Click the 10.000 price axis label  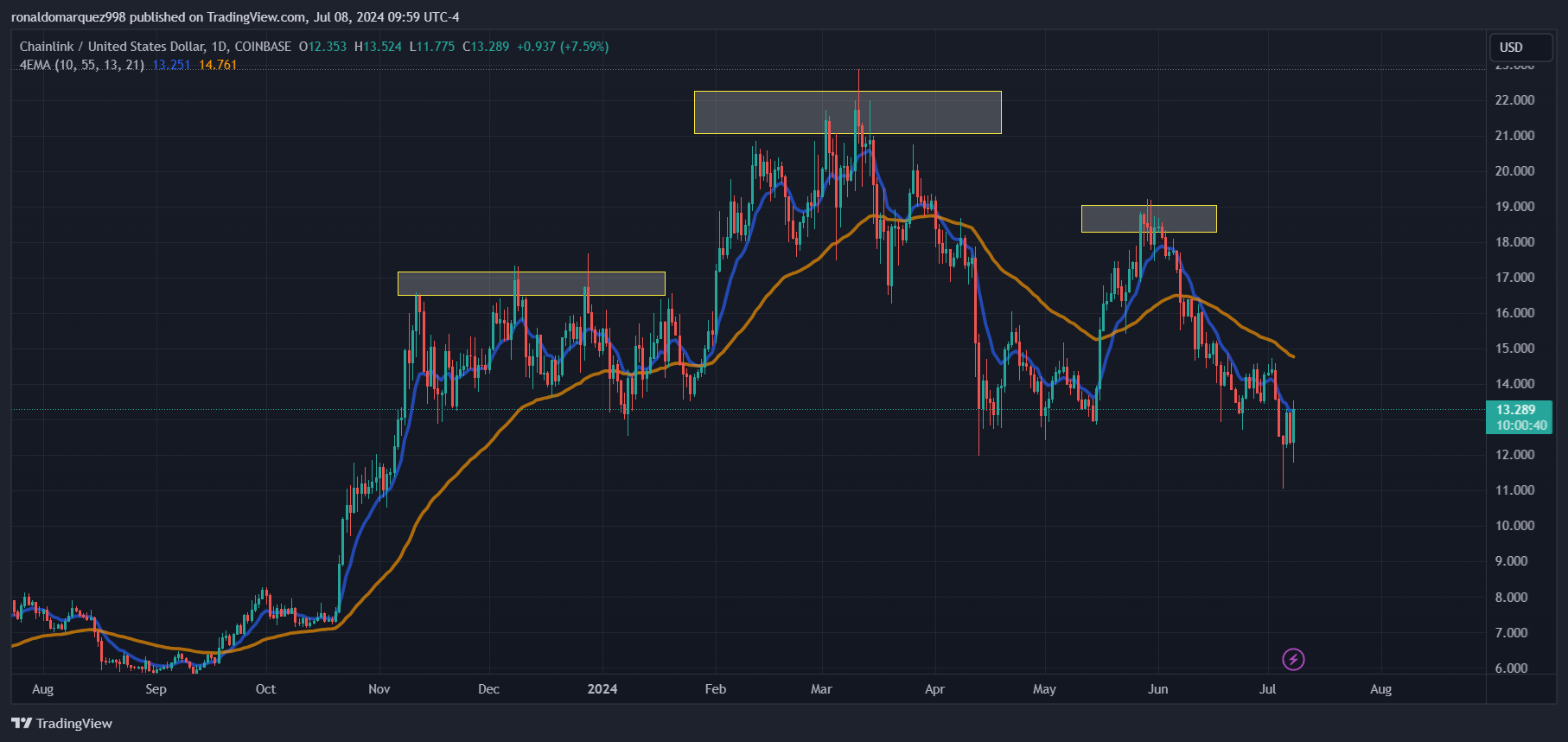pyautogui.click(x=1514, y=526)
